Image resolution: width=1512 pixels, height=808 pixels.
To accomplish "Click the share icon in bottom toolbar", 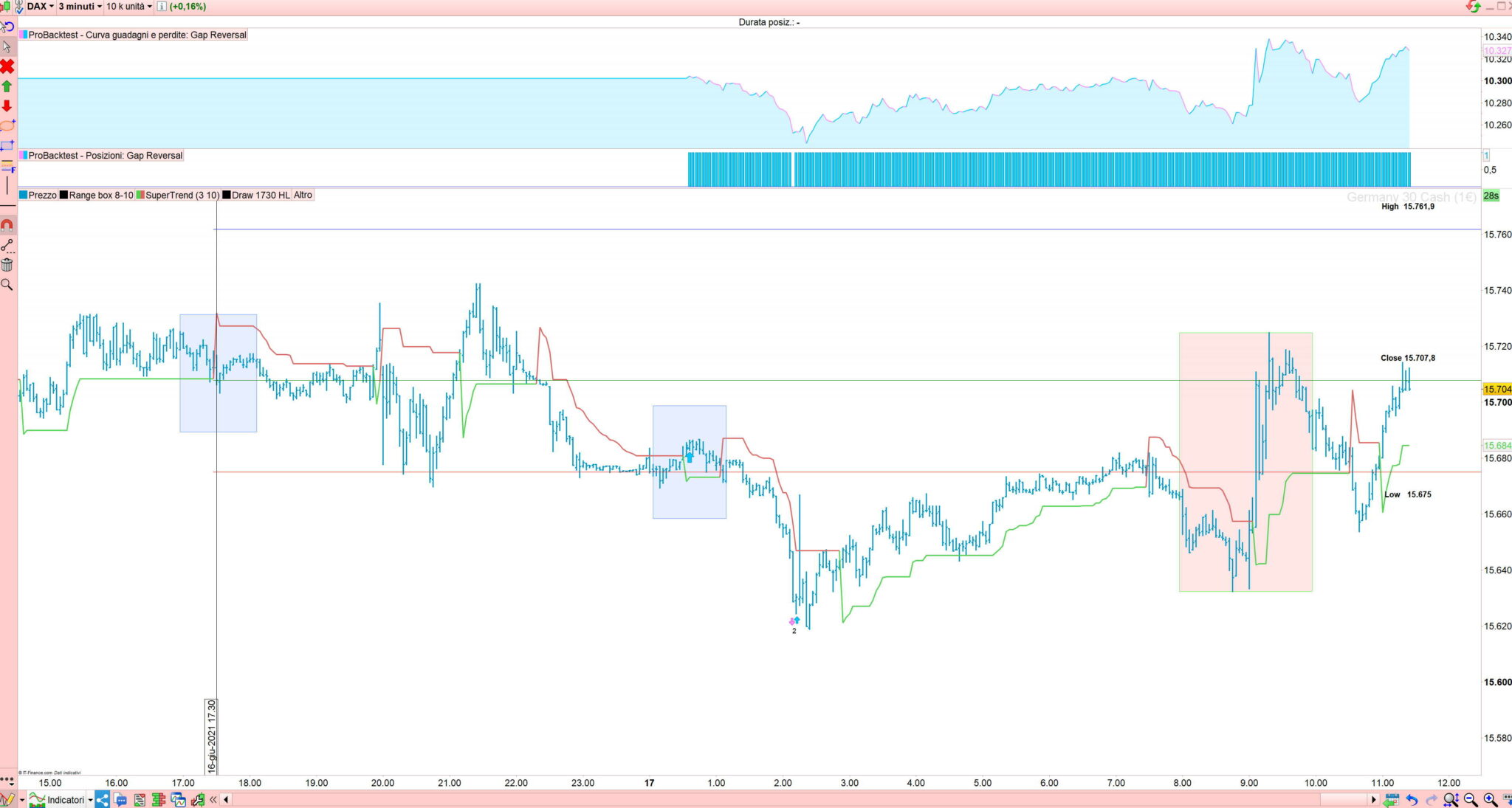I will tap(103, 799).
